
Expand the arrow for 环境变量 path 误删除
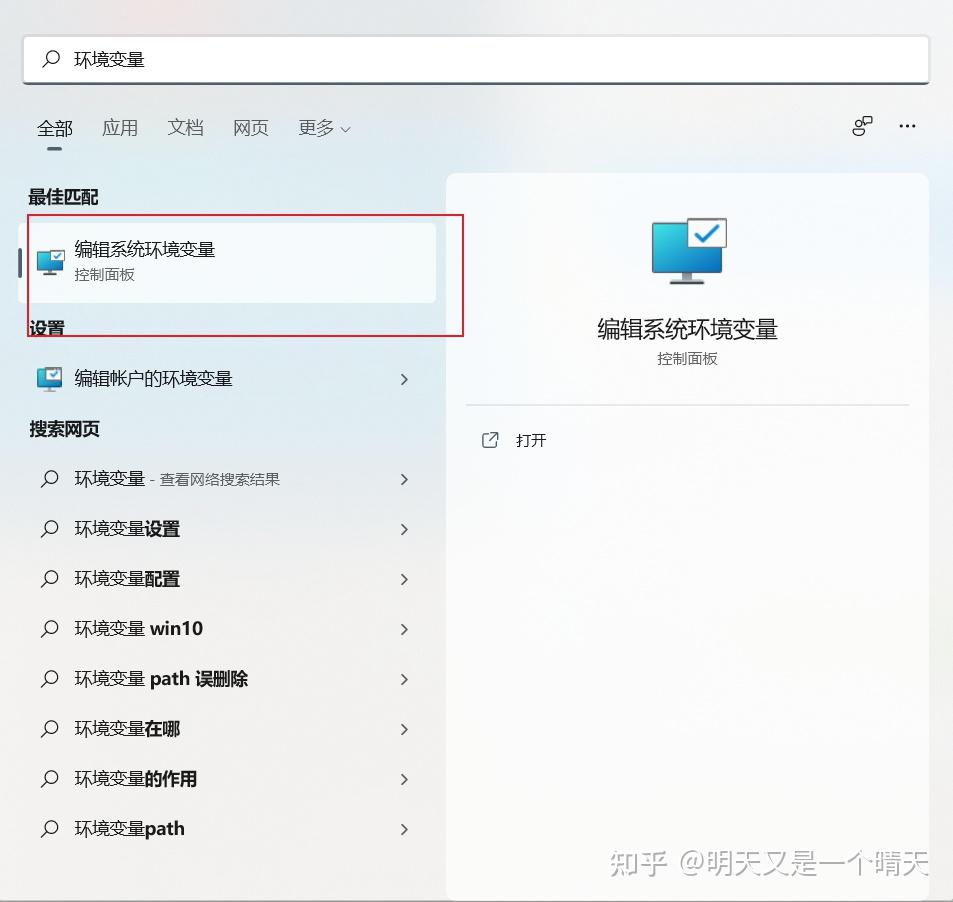tap(404, 679)
